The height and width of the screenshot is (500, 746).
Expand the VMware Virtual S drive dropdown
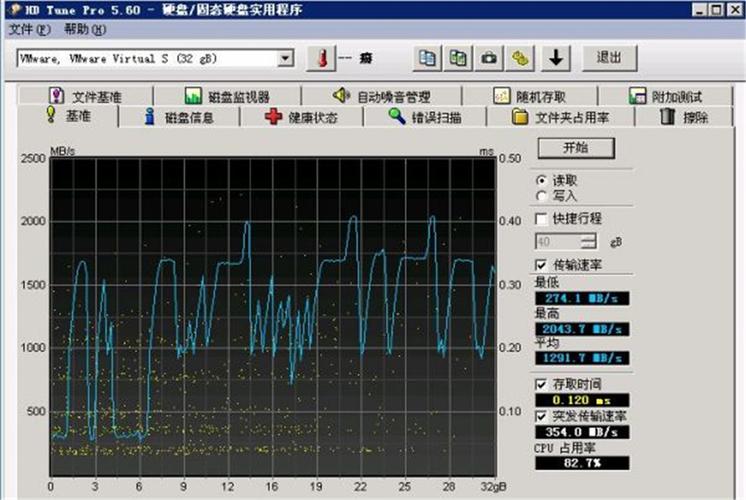pyautogui.click(x=285, y=59)
